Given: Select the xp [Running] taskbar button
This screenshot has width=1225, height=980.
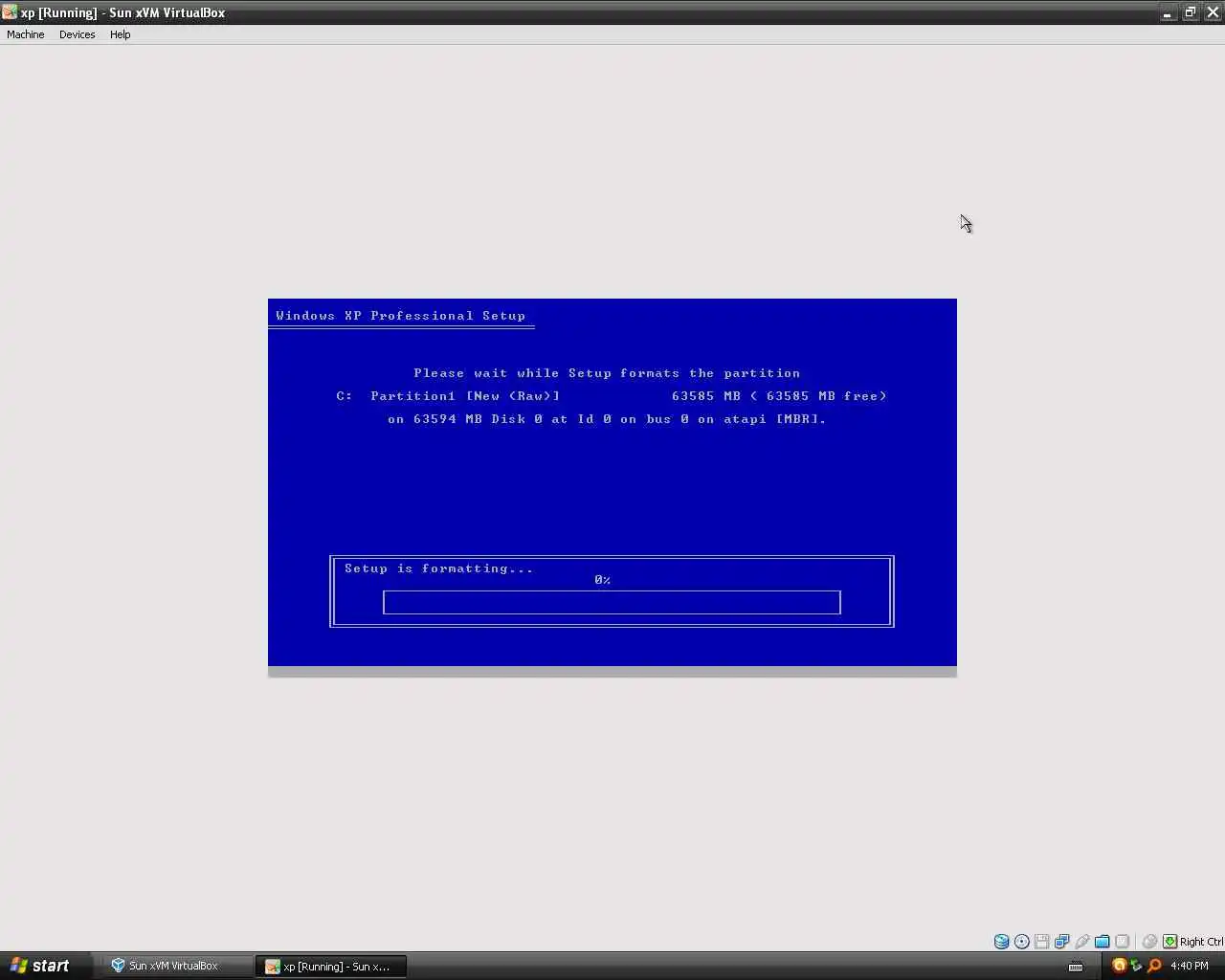Looking at the screenshot, I should click(331, 966).
